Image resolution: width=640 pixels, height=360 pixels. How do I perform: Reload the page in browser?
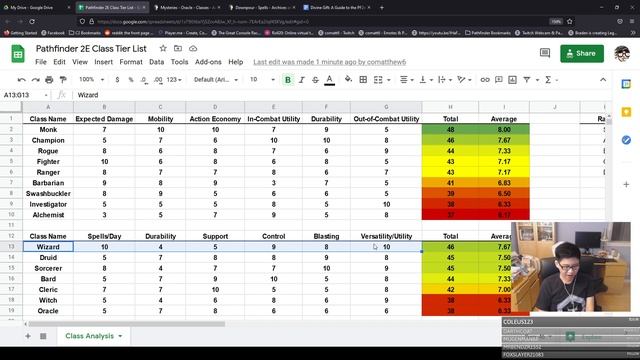click(x=32, y=21)
